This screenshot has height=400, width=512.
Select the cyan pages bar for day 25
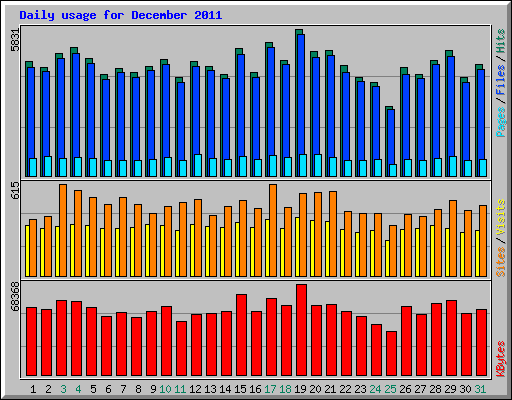pos(393,170)
